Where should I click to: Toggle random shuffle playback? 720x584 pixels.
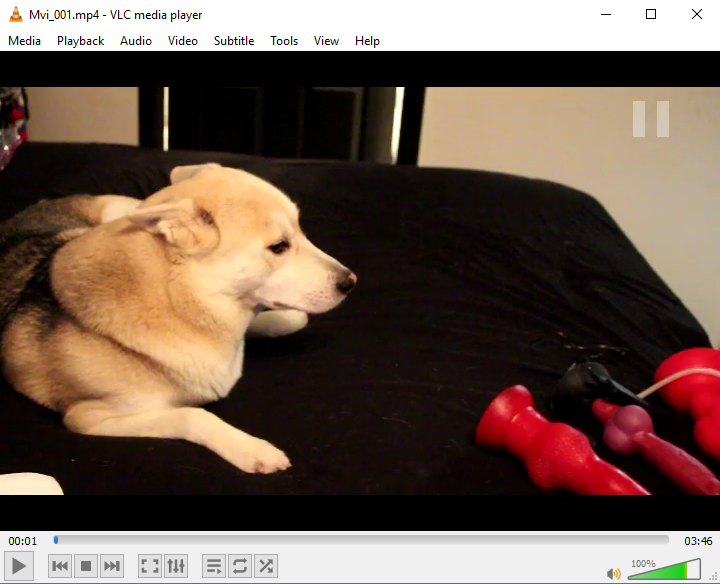click(266, 566)
